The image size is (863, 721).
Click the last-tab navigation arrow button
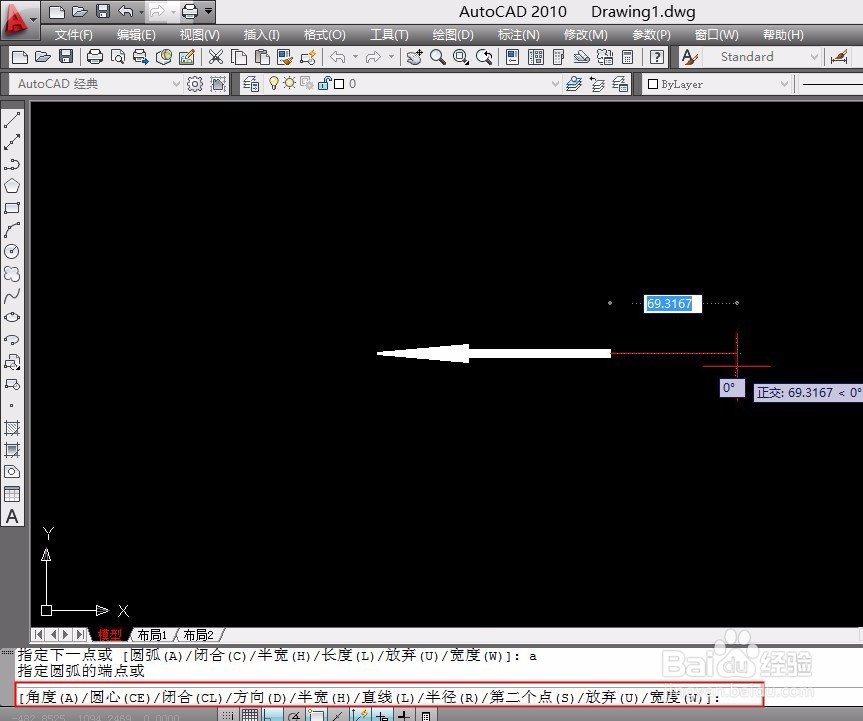81,635
